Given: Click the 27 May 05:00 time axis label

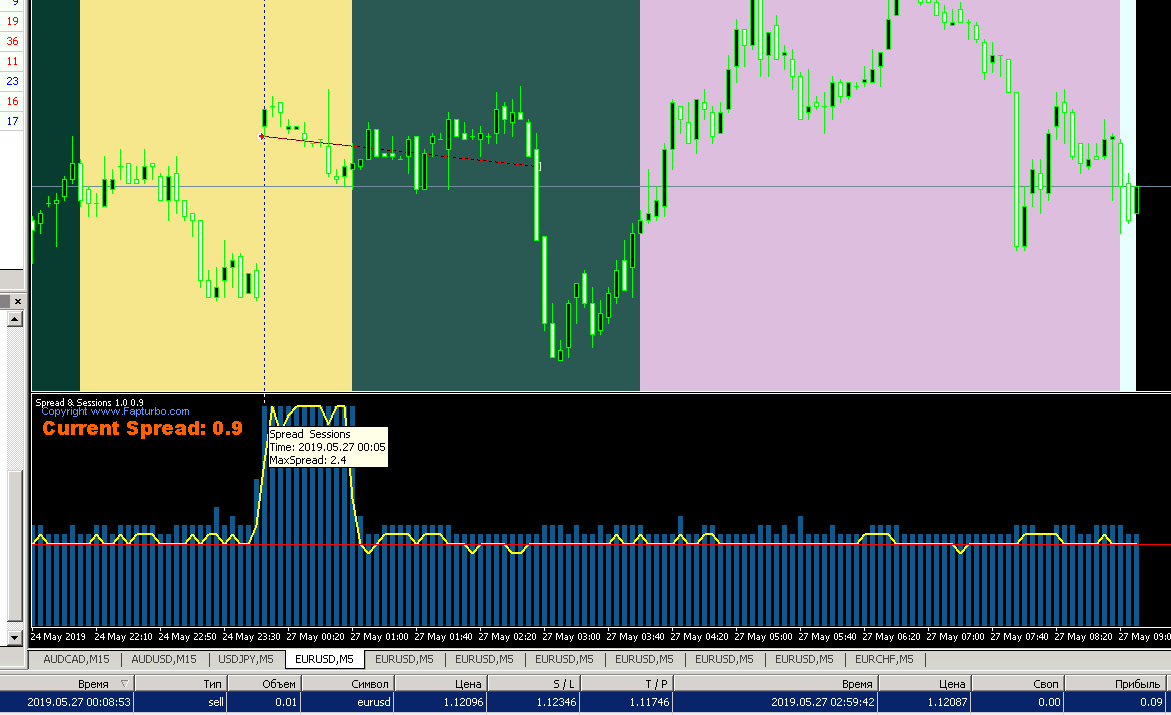Looking at the screenshot, I should [763, 637].
